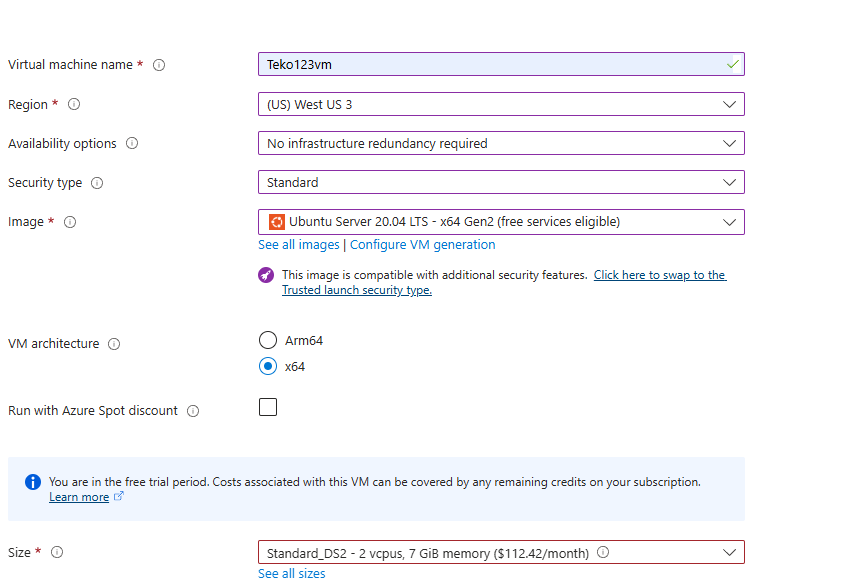The image size is (860, 585).
Task: Click the Configure VM generation link
Action: (x=422, y=245)
